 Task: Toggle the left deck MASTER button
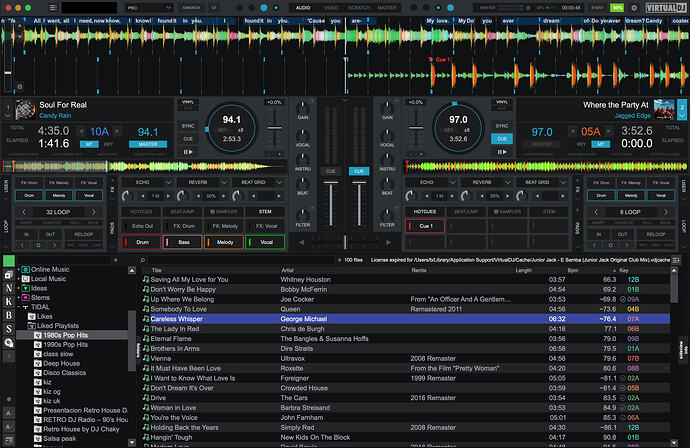pos(148,144)
